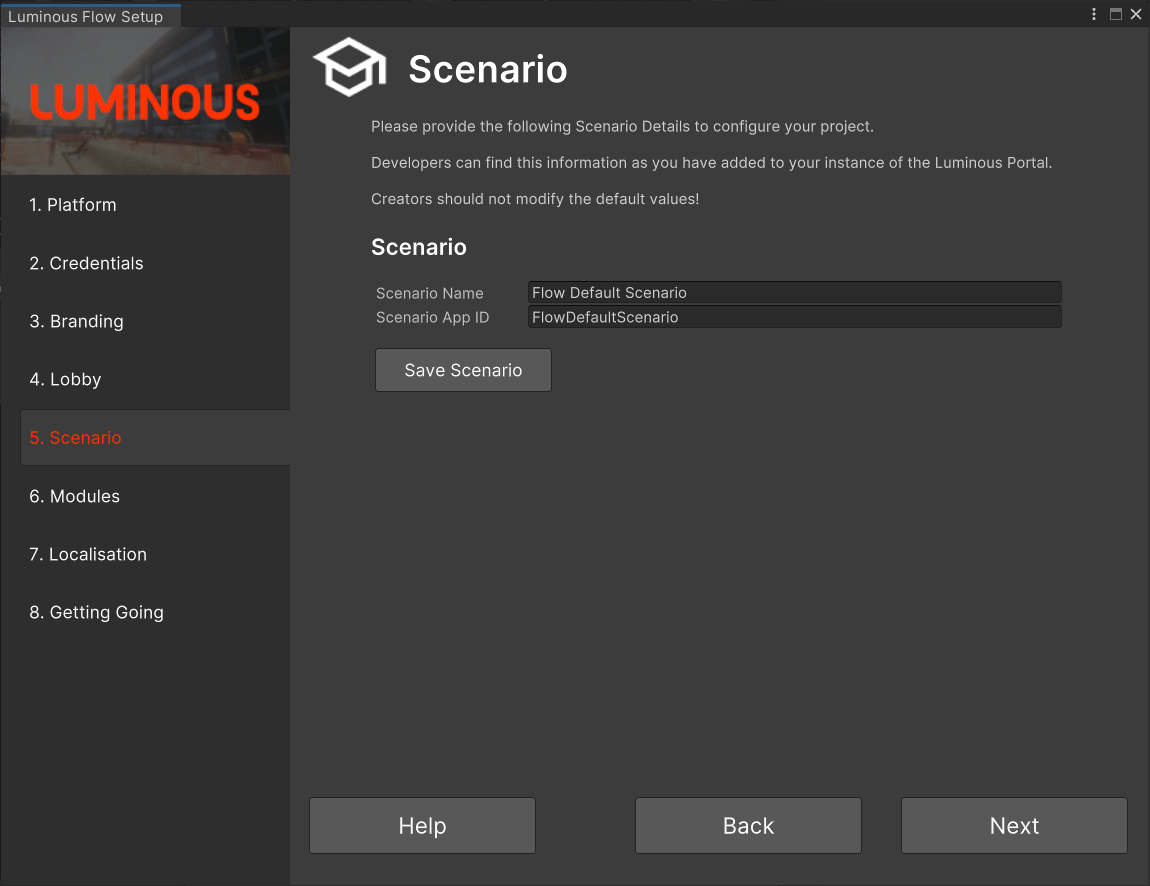
Task: Go back using the Back button
Action: pos(748,825)
